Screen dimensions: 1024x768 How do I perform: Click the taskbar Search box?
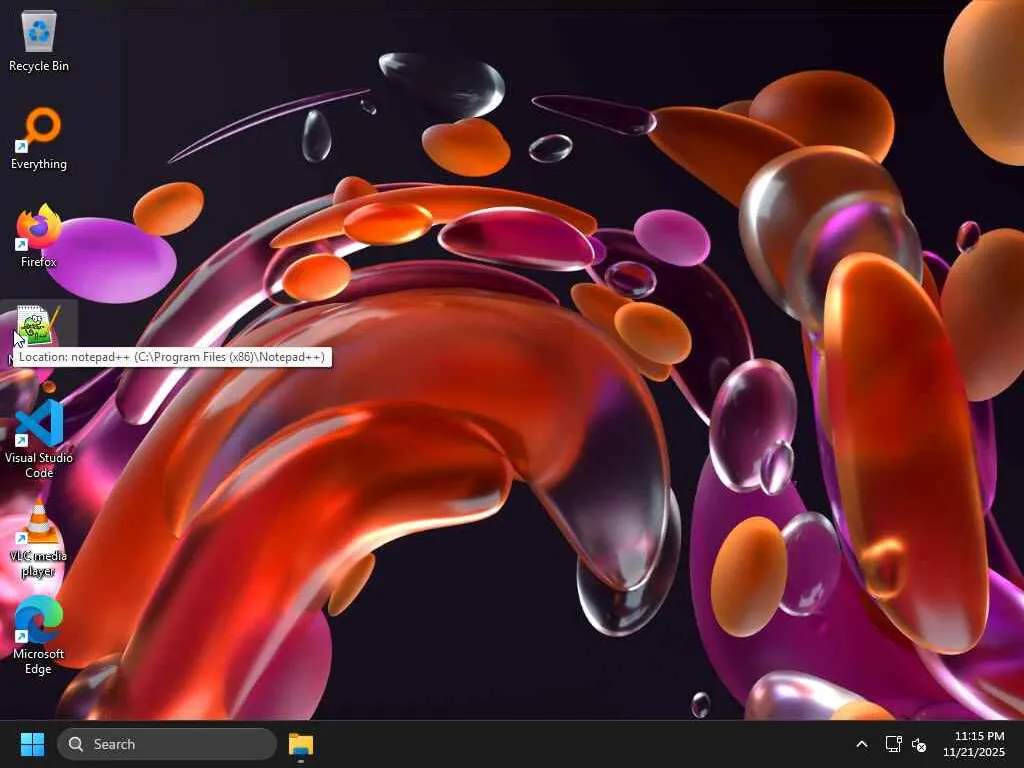point(167,744)
